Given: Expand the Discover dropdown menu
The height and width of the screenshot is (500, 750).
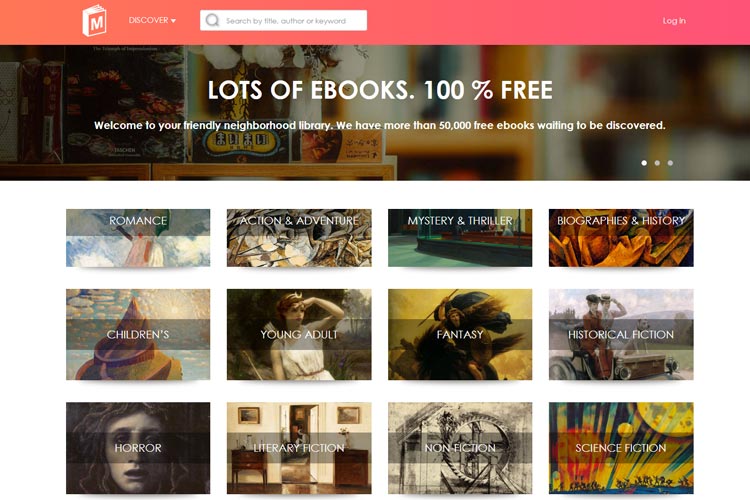Looking at the screenshot, I should click(x=152, y=20).
